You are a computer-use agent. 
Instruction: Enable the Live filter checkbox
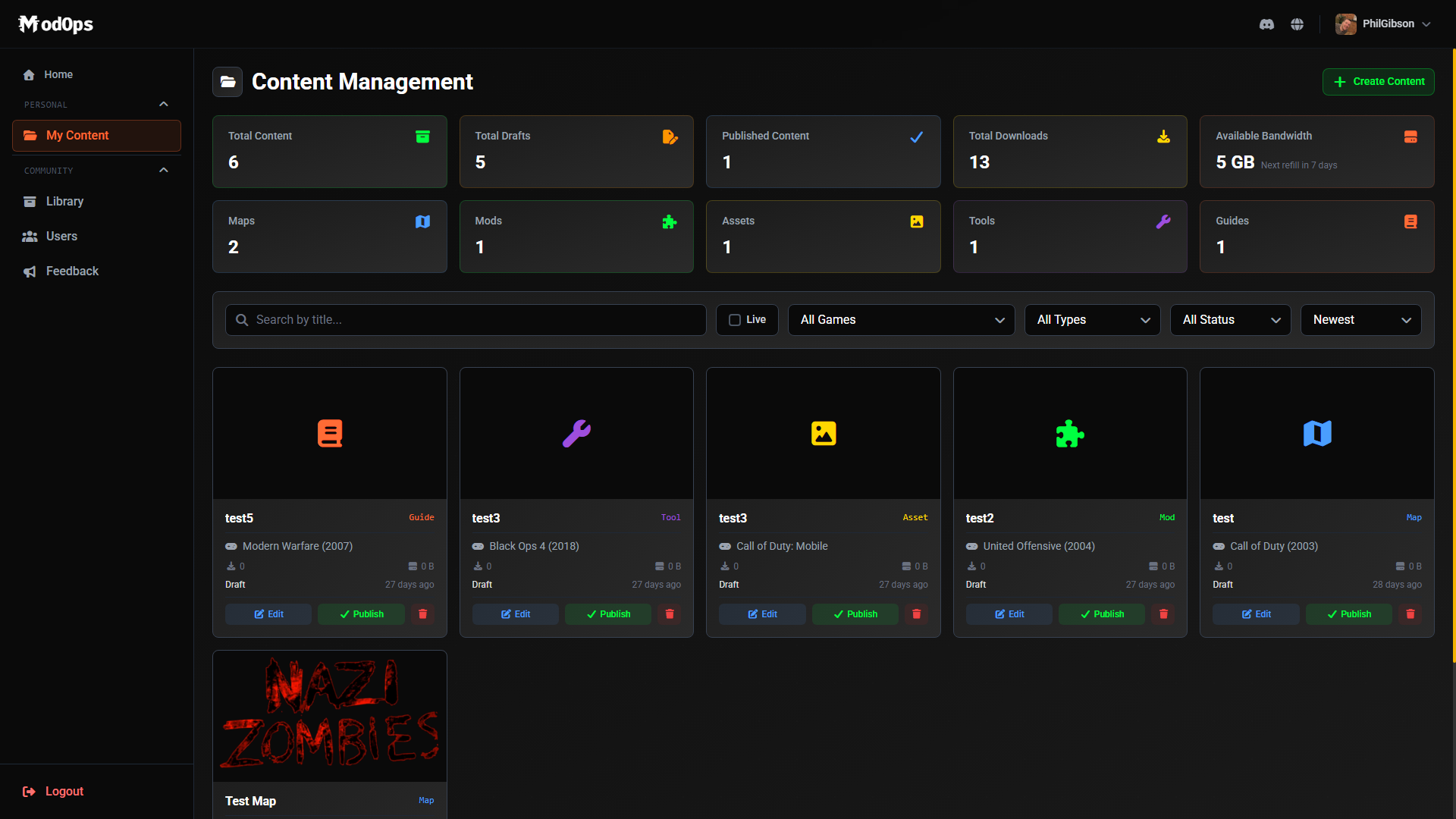coord(735,320)
